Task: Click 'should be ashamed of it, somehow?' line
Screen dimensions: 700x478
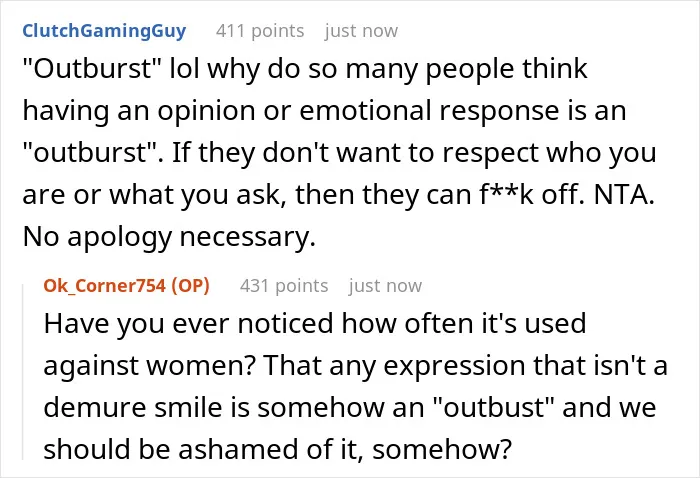Action: [277, 449]
